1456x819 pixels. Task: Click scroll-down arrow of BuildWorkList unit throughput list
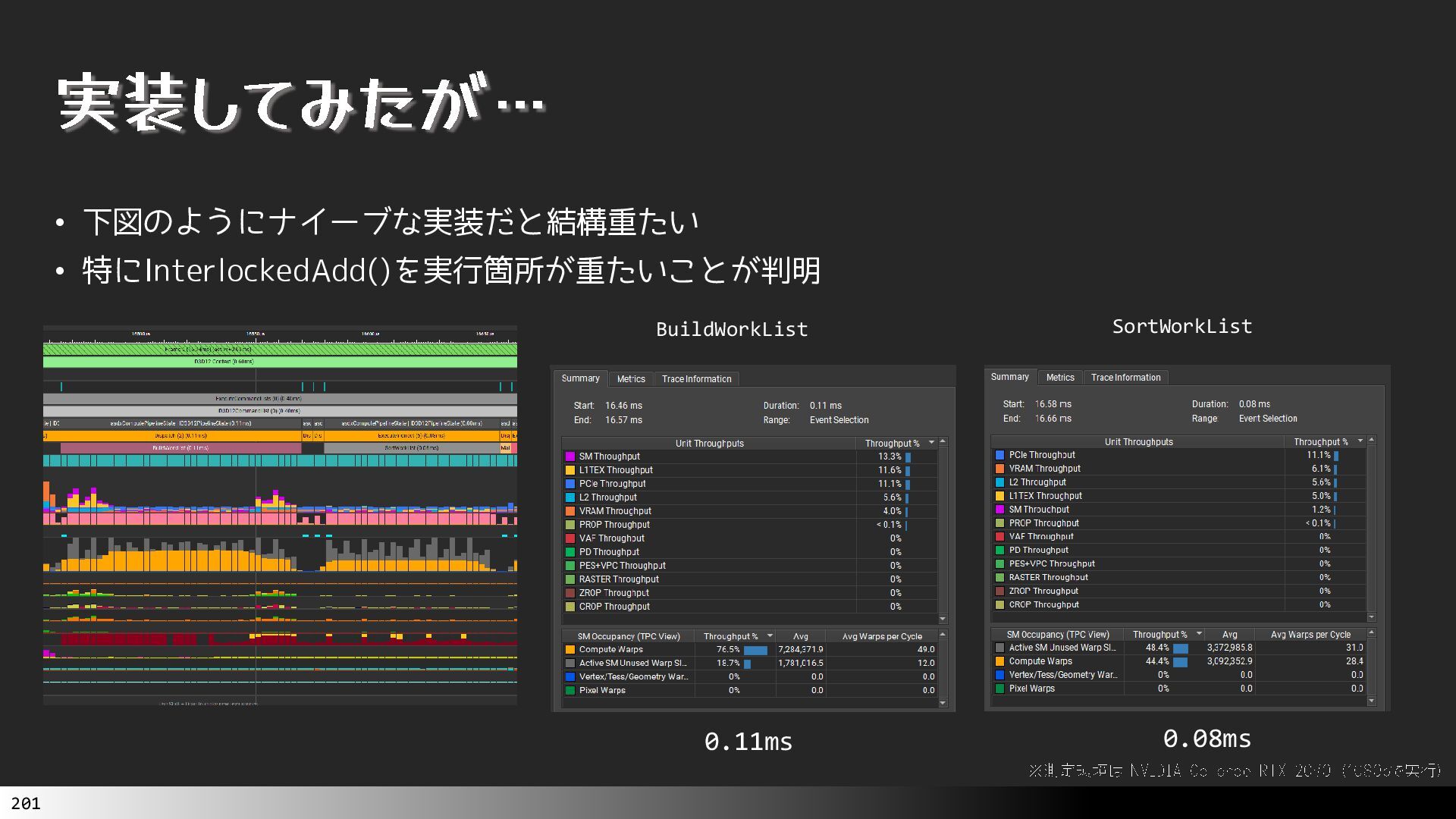943,619
